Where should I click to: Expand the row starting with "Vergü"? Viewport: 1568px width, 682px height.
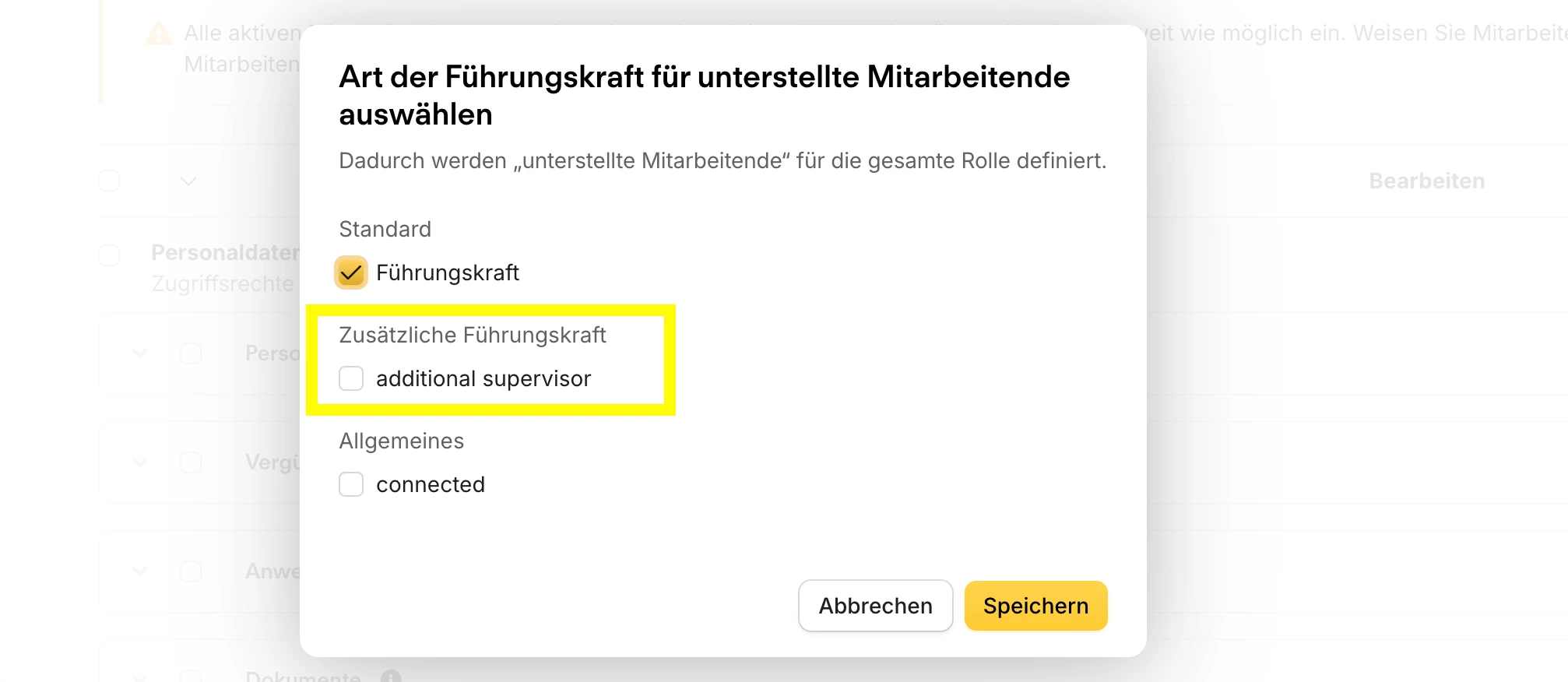point(140,462)
